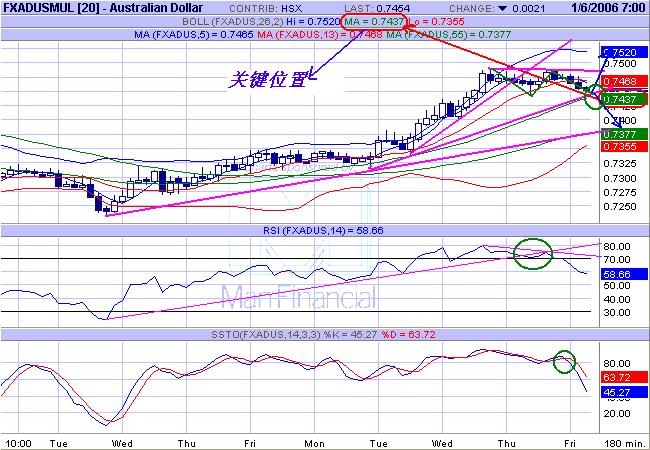Click the 70.00 level in RSI panel

tap(617, 260)
